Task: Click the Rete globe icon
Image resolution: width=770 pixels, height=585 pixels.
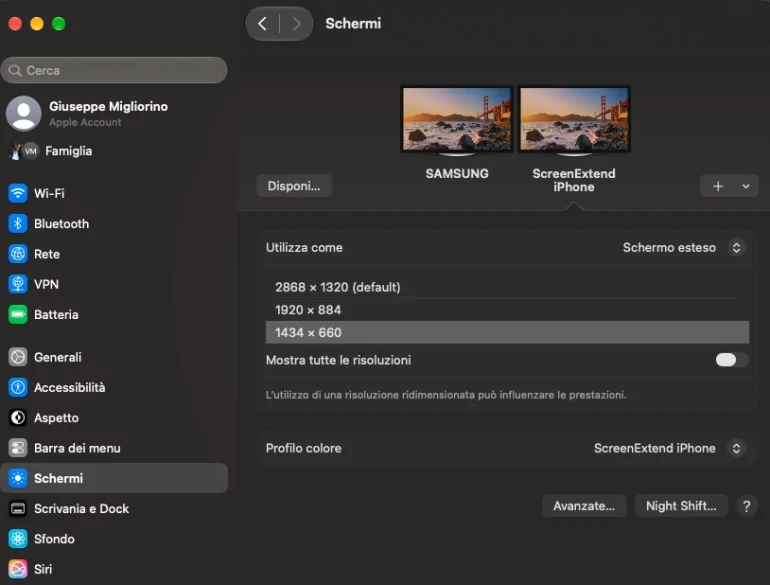Action: coord(18,254)
